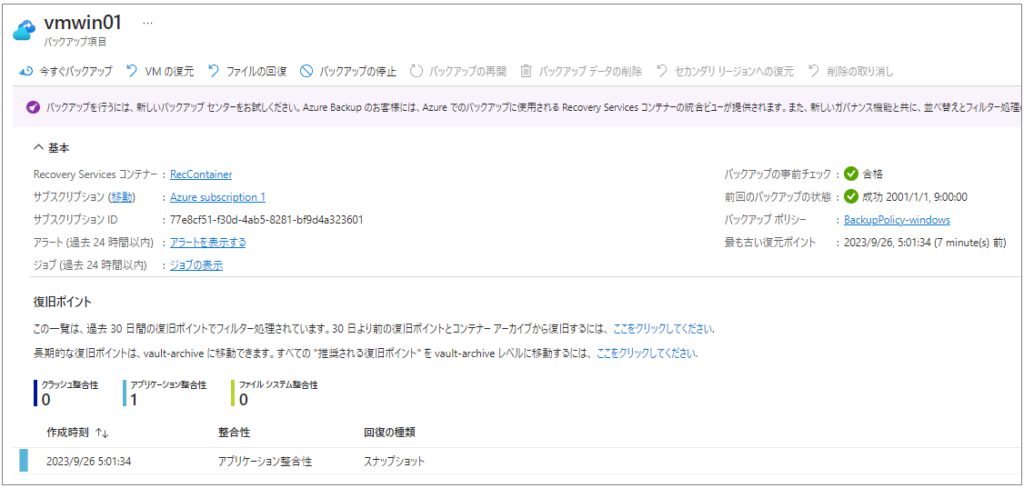1024x488 pixels.
Task: Select ファイルの回復 file recovery icon
Action: pos(213,71)
